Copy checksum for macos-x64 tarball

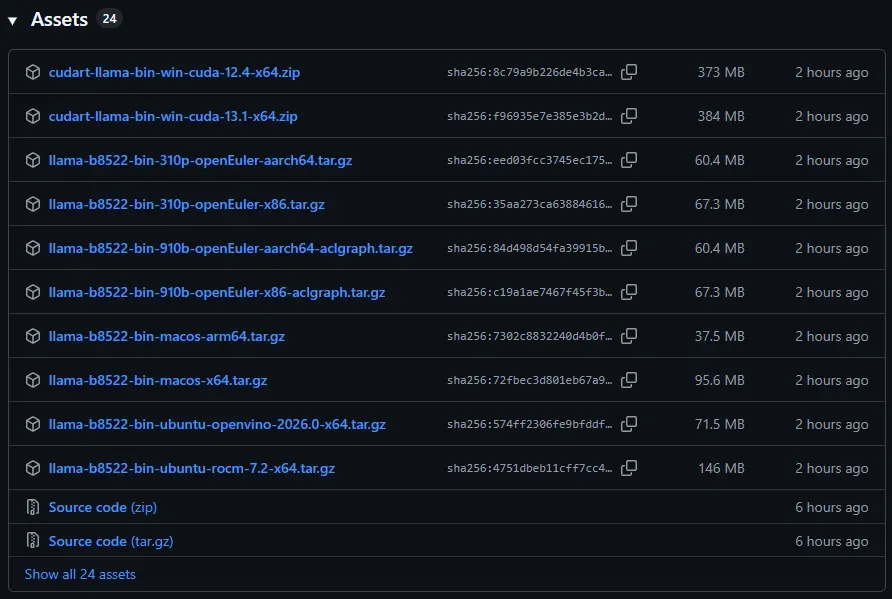tap(629, 380)
